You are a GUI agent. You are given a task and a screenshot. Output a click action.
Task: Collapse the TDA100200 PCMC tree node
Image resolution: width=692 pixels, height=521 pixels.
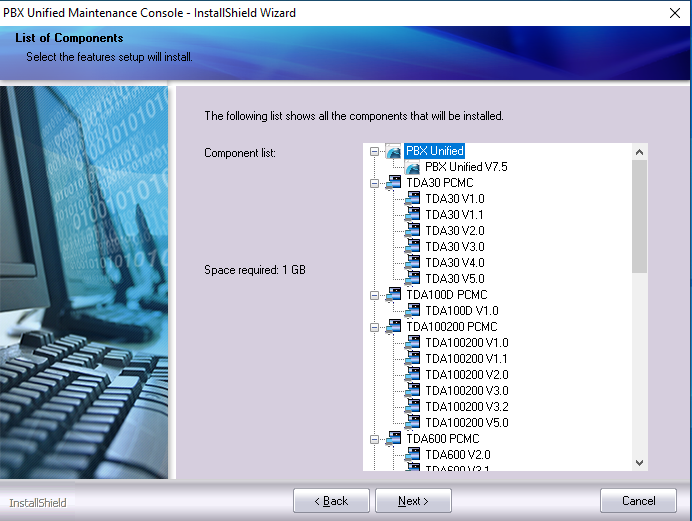[x=374, y=327]
